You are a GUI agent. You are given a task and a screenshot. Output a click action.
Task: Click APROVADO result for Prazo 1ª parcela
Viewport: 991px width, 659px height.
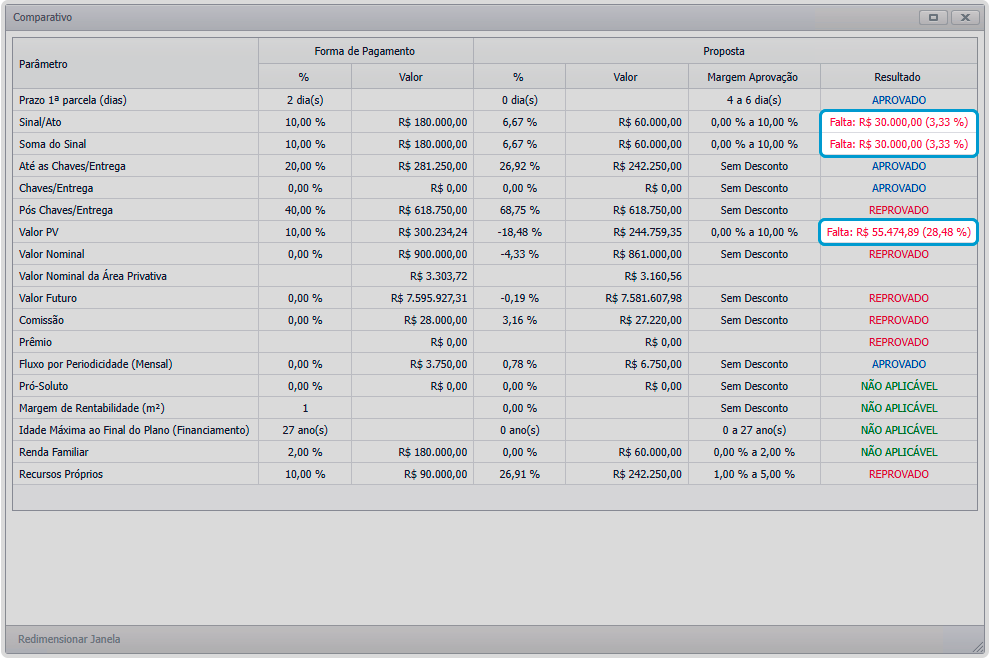(899, 100)
